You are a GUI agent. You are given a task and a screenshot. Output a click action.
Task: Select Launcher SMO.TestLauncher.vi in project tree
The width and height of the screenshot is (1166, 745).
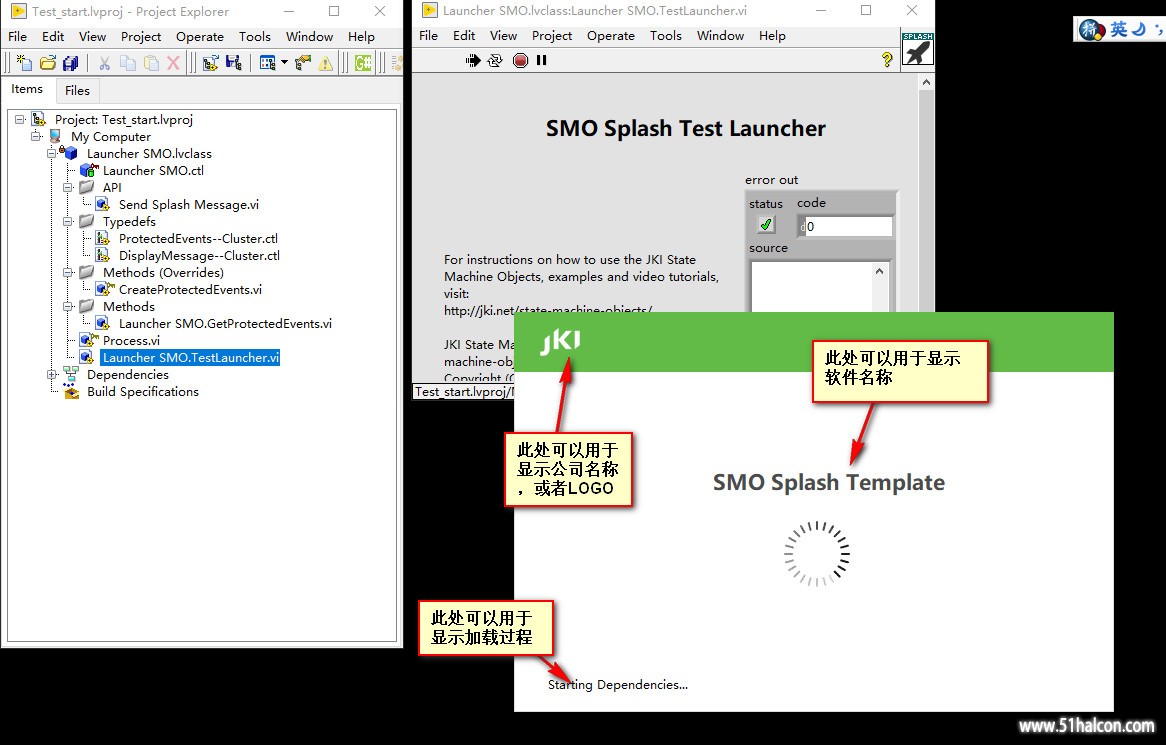click(190, 358)
